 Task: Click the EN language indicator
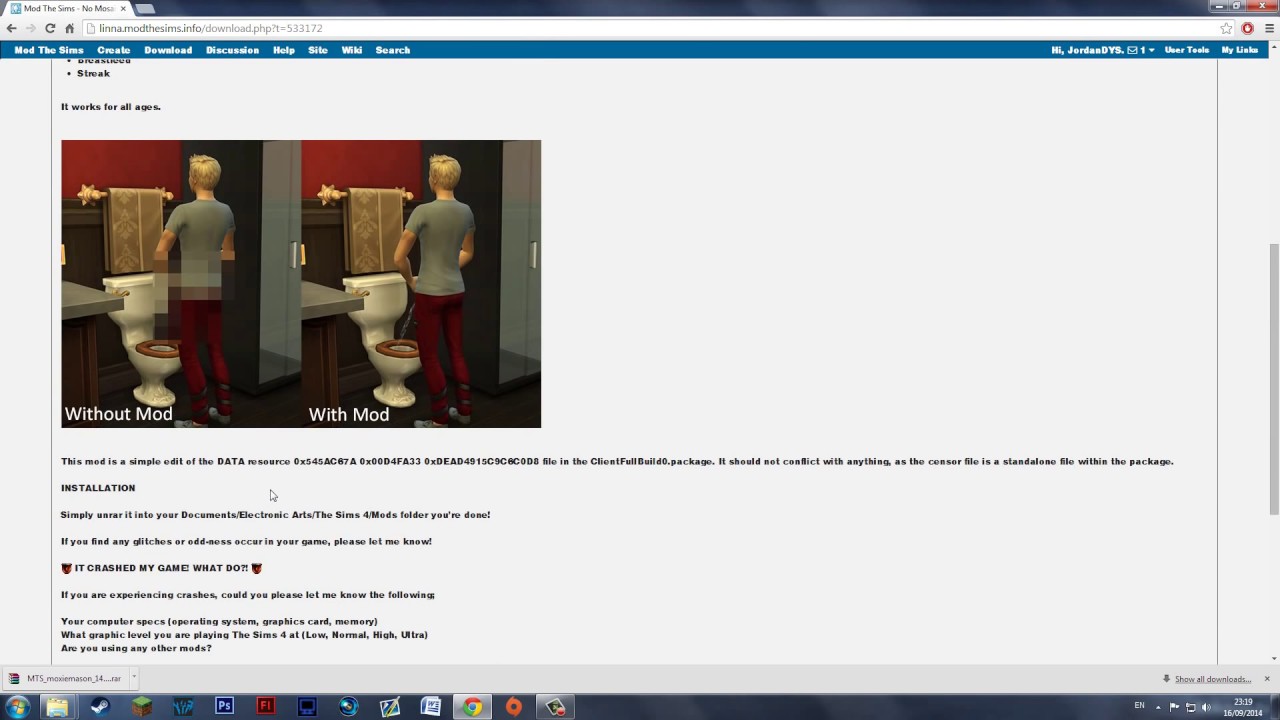tap(1139, 706)
